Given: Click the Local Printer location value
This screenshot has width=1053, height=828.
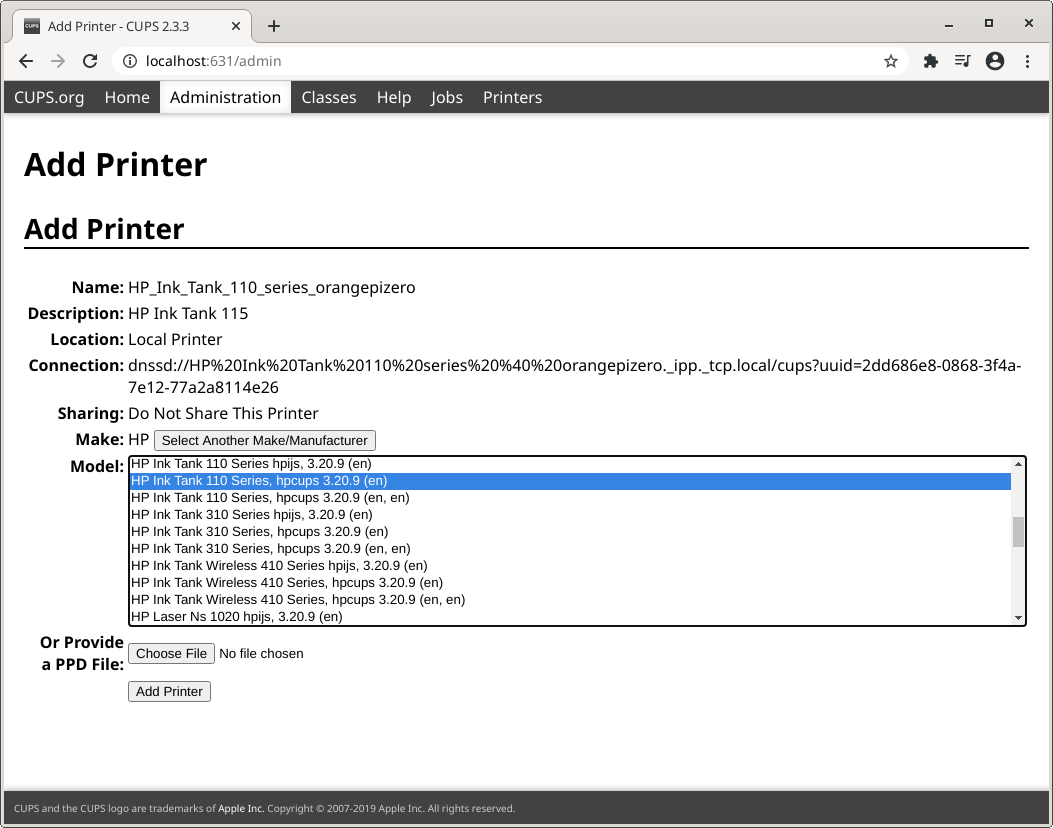Looking at the screenshot, I should point(175,340).
